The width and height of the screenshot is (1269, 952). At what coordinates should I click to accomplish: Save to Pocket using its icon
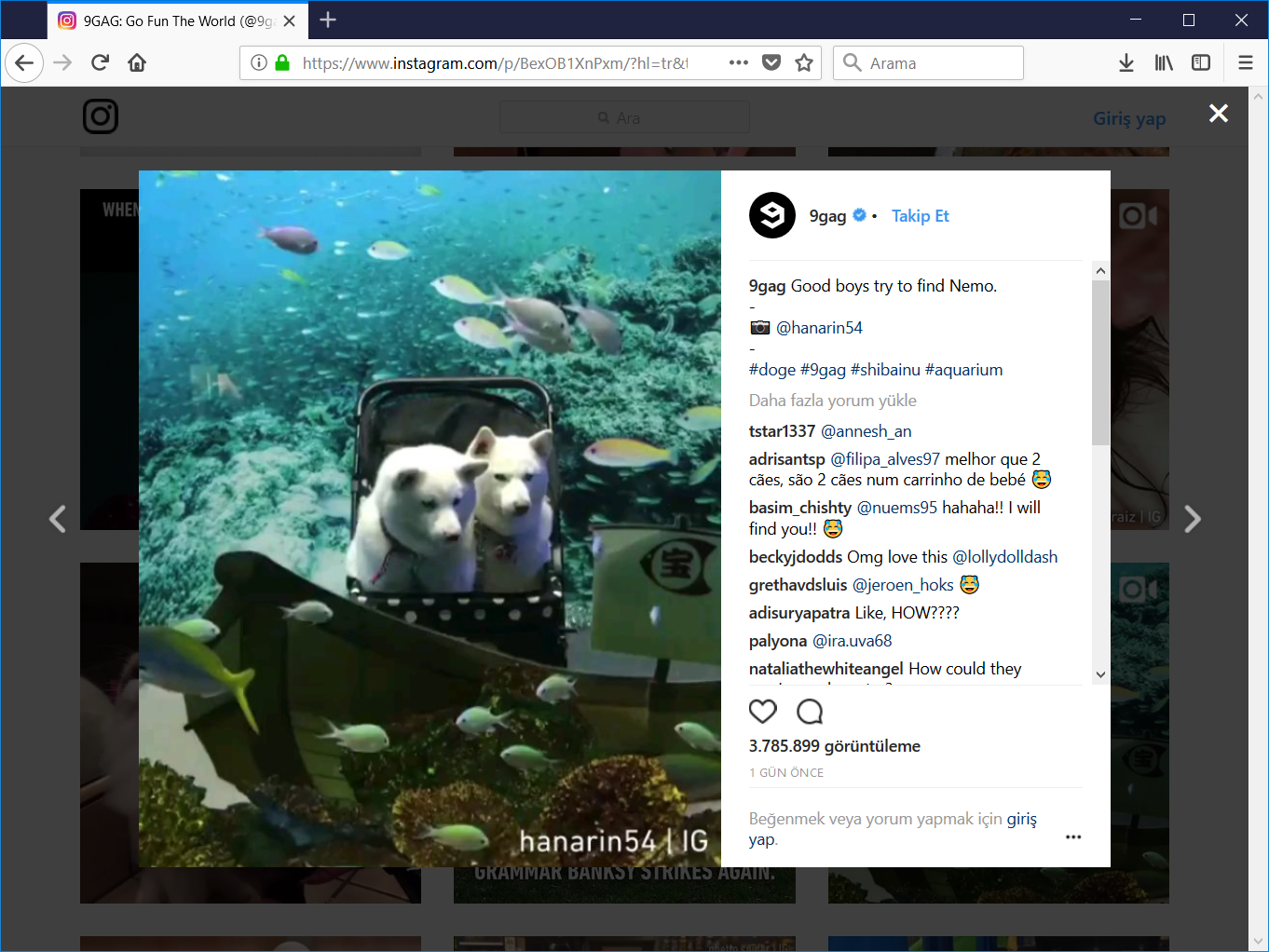(x=771, y=61)
